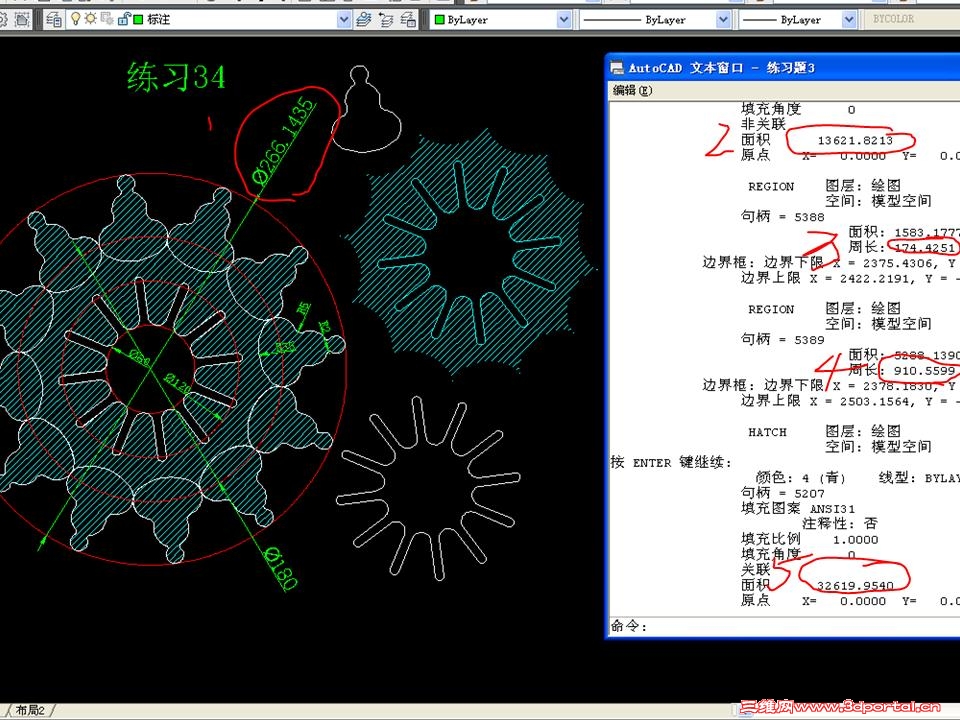This screenshot has width=960, height=720.
Task: Select the Ø180 dimension text
Action: click(282, 569)
